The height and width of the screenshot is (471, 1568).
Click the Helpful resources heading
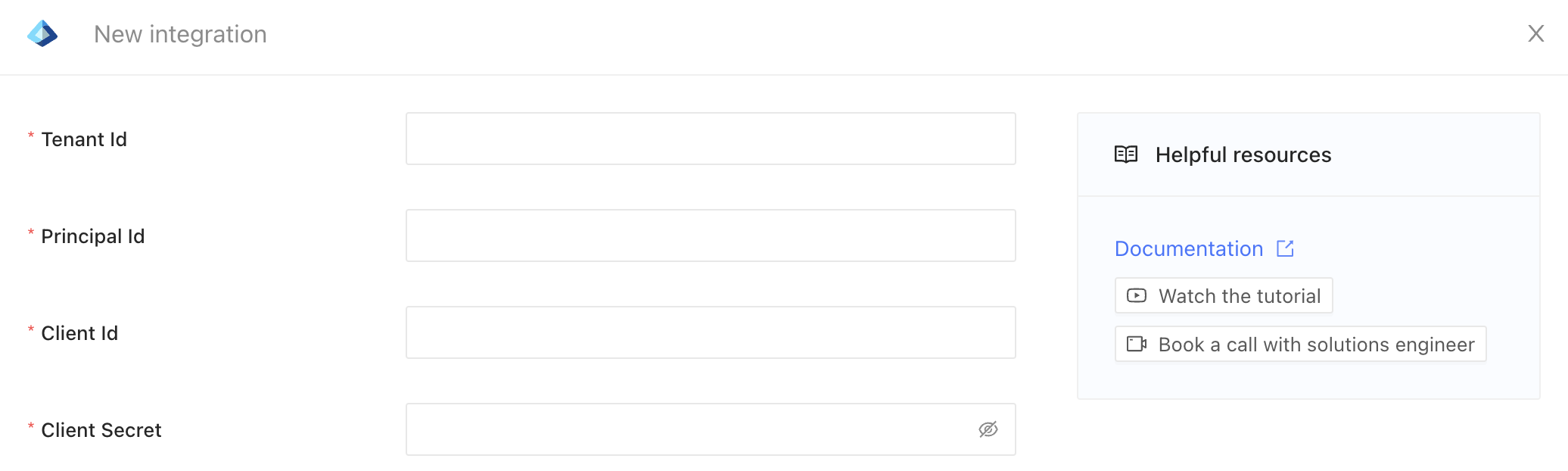coord(1243,154)
